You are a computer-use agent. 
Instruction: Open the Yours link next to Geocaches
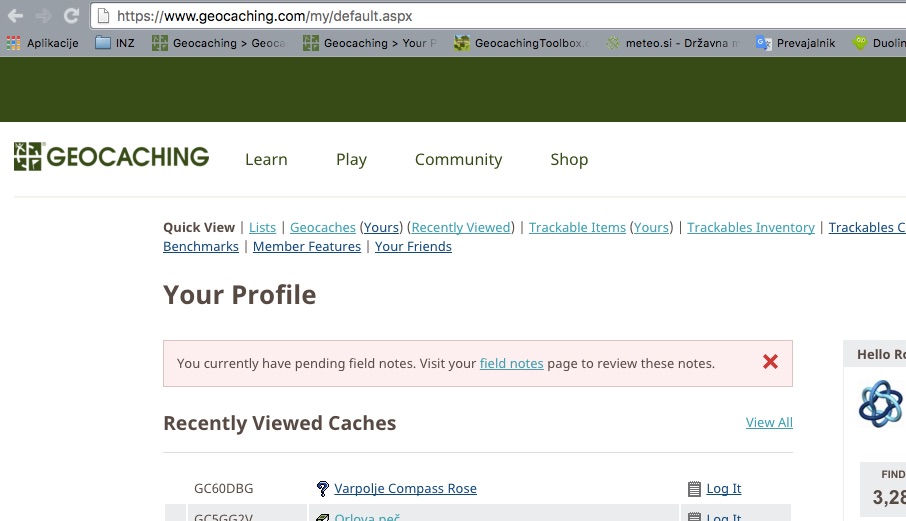point(381,228)
